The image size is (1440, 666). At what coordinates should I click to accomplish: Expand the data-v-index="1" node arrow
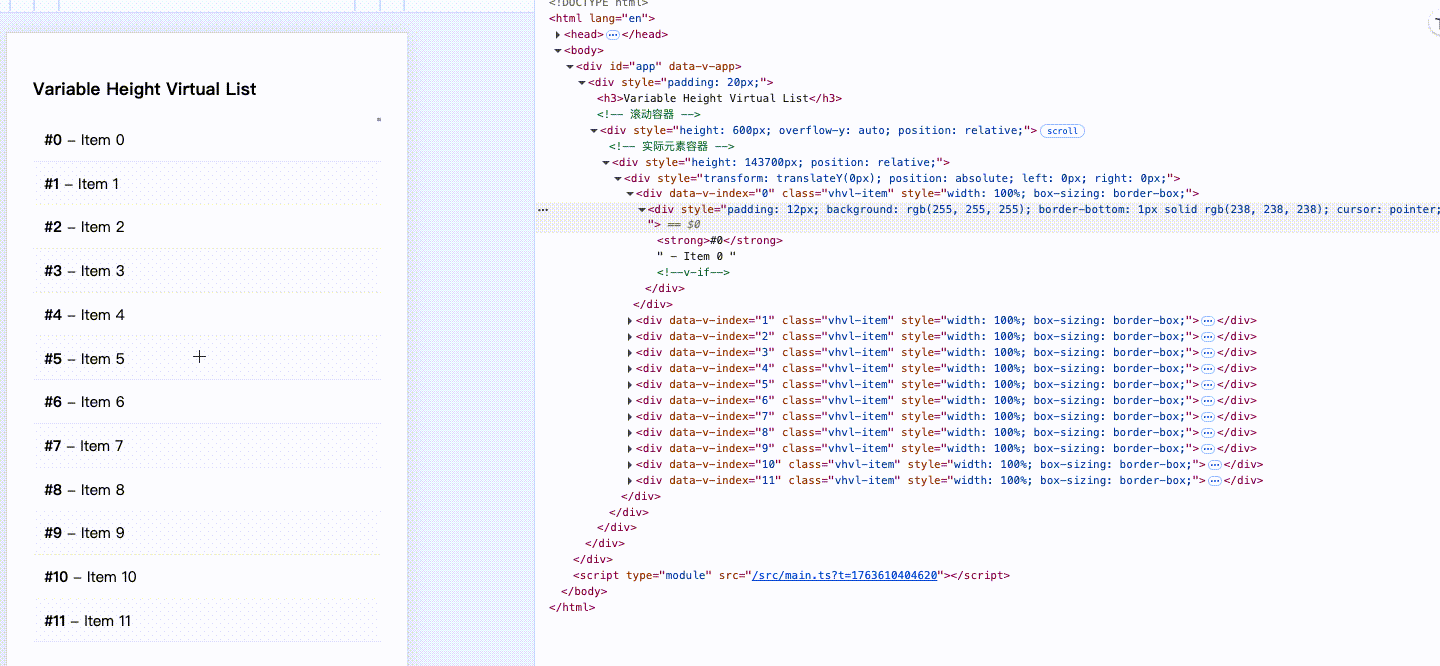[x=630, y=321]
